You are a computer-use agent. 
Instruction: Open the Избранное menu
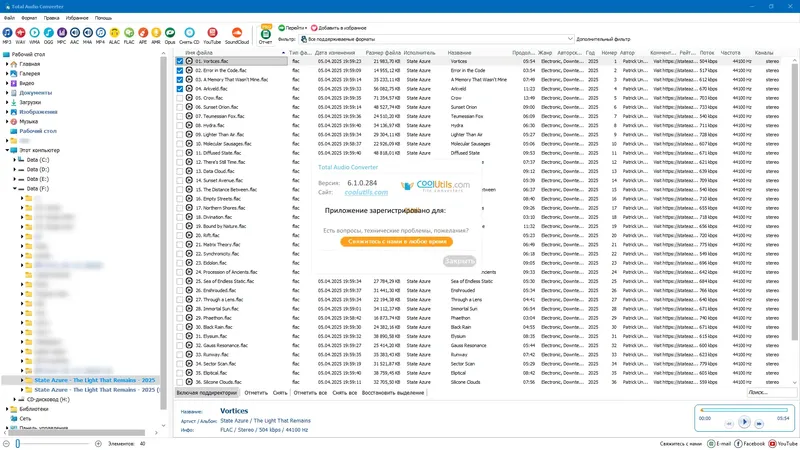77,18
